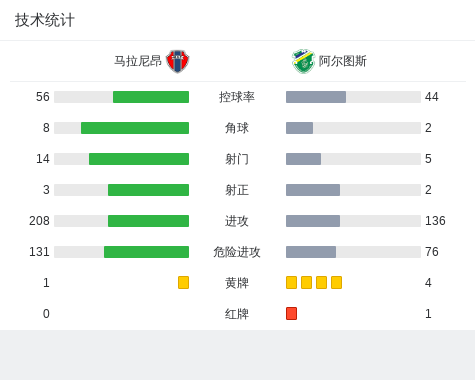The width and height of the screenshot is (475, 380).
Task: Click the green 角球 bar showing 8
Action: [135, 128]
